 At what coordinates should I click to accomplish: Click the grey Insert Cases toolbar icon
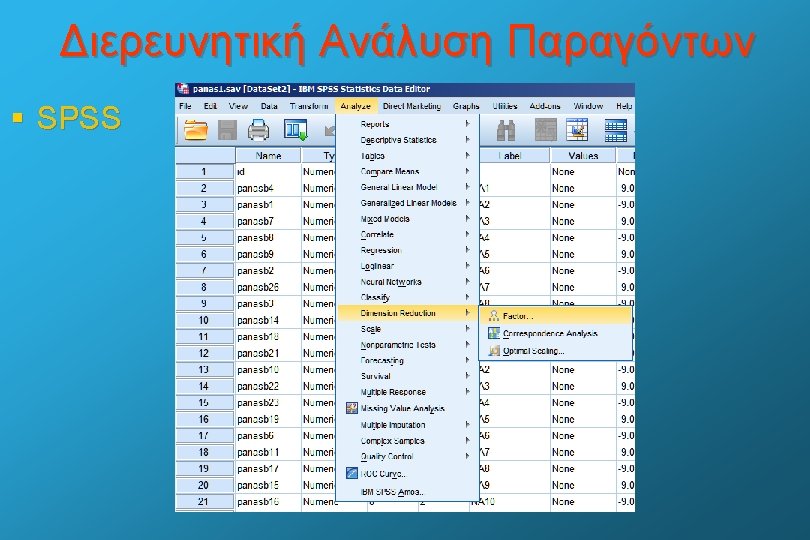(546, 130)
